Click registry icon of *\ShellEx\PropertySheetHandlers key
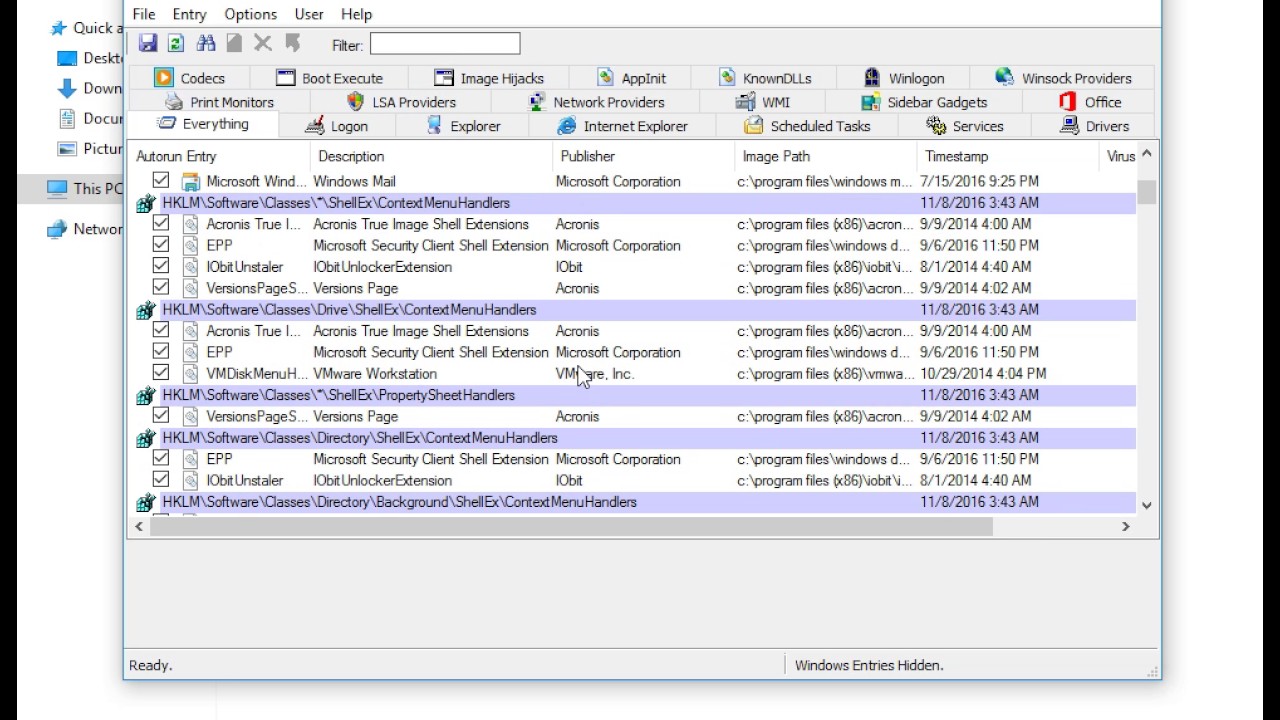This screenshot has height=720, width=1280. [x=145, y=395]
